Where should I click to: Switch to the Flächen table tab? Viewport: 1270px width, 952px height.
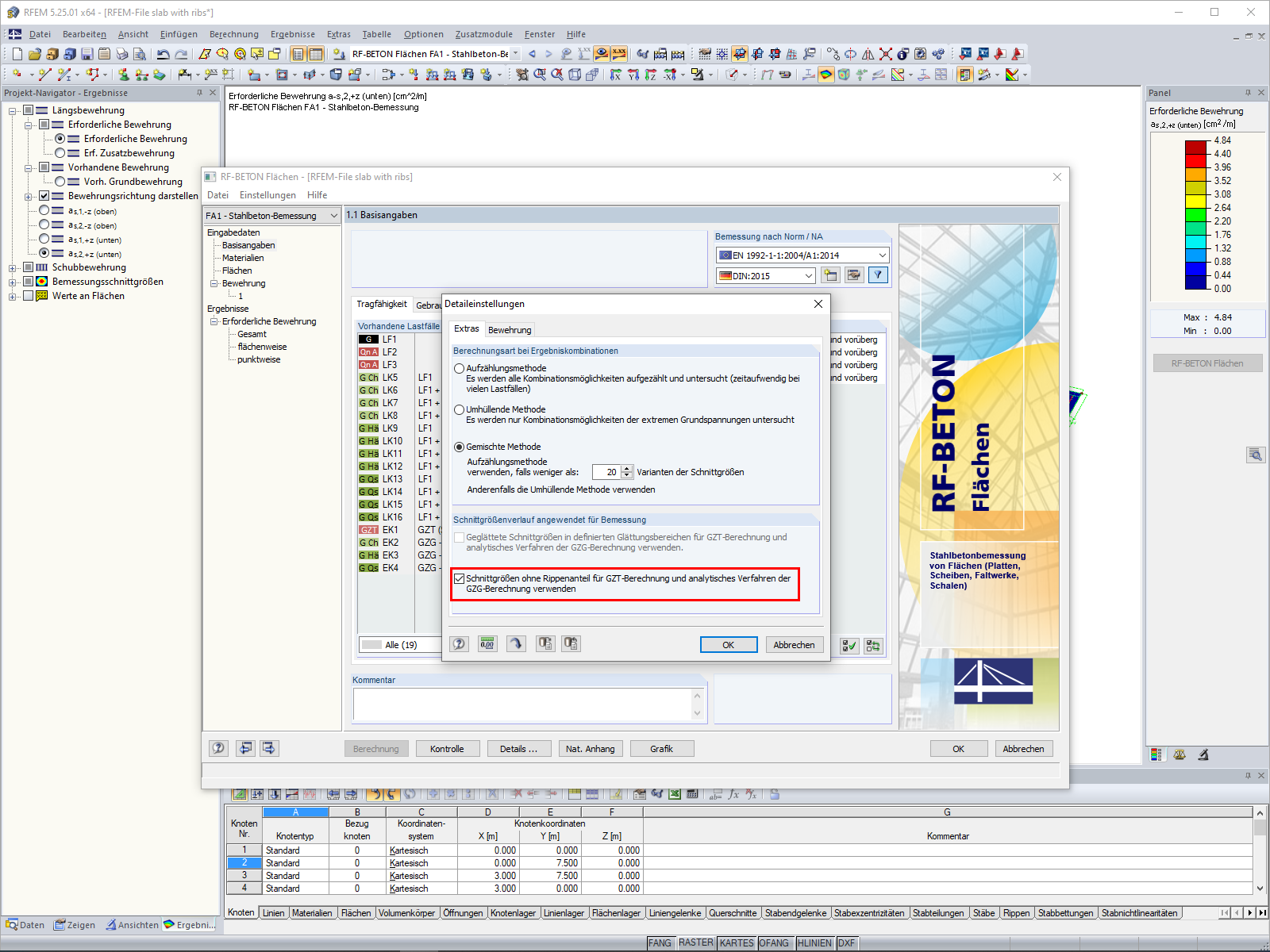coord(356,913)
